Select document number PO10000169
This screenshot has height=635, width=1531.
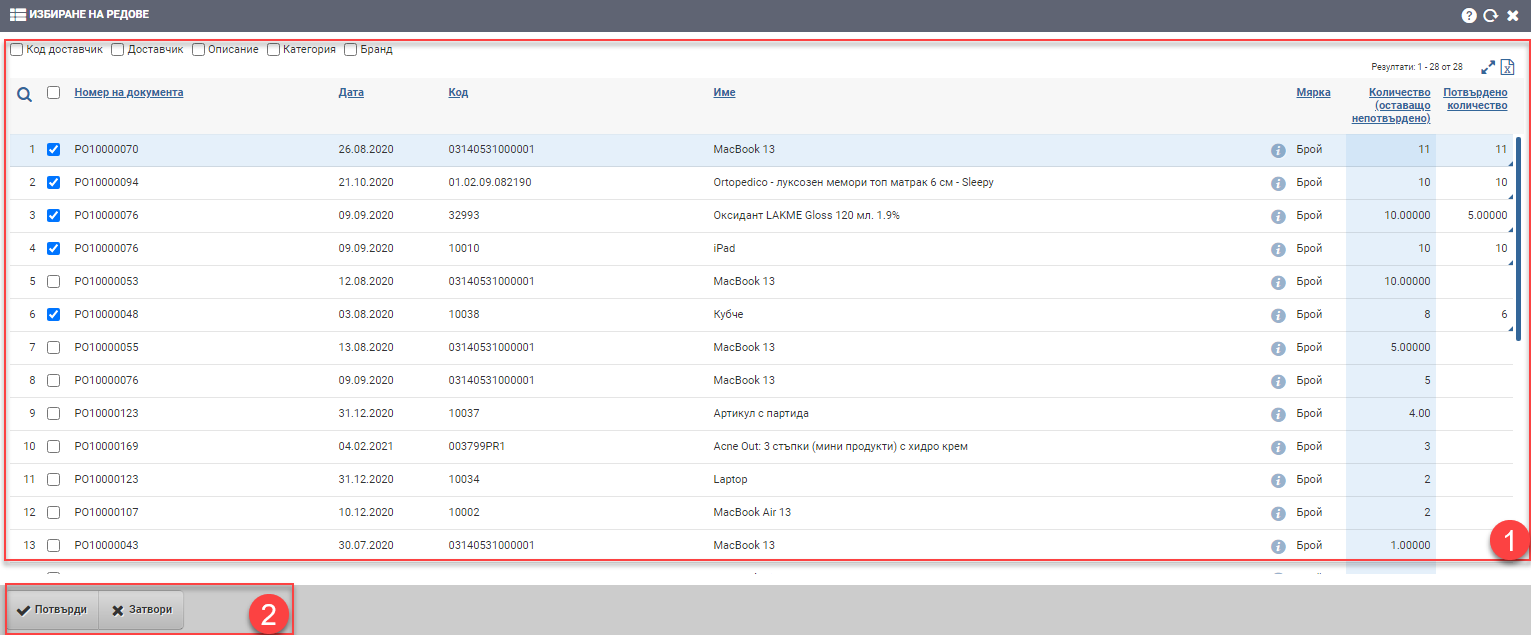(106, 446)
